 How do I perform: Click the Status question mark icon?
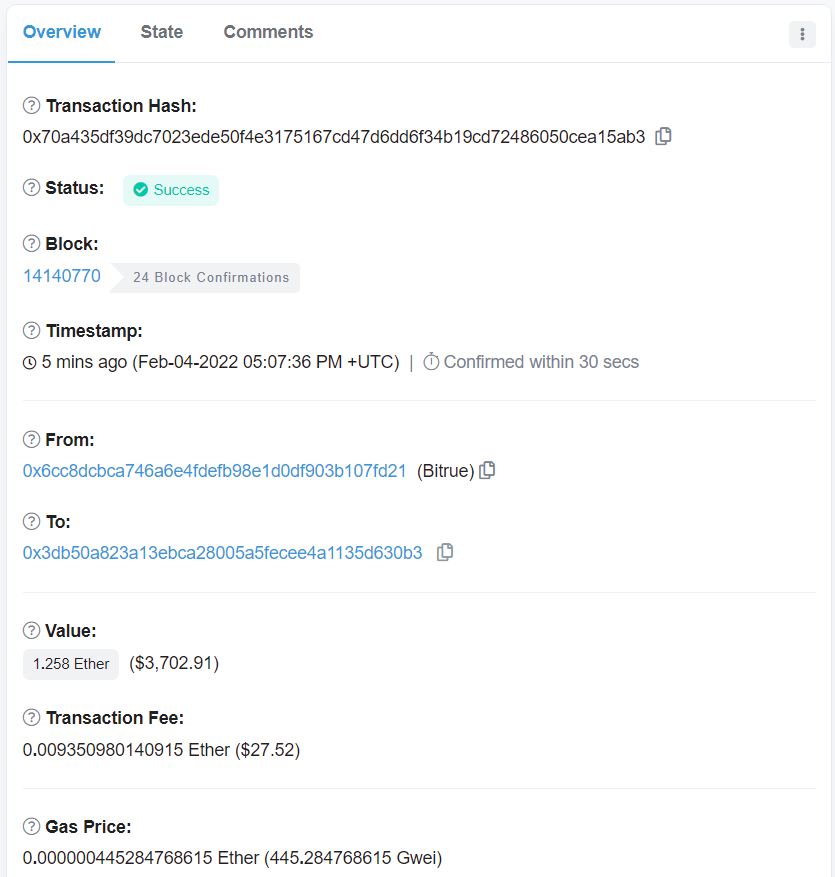[31, 187]
